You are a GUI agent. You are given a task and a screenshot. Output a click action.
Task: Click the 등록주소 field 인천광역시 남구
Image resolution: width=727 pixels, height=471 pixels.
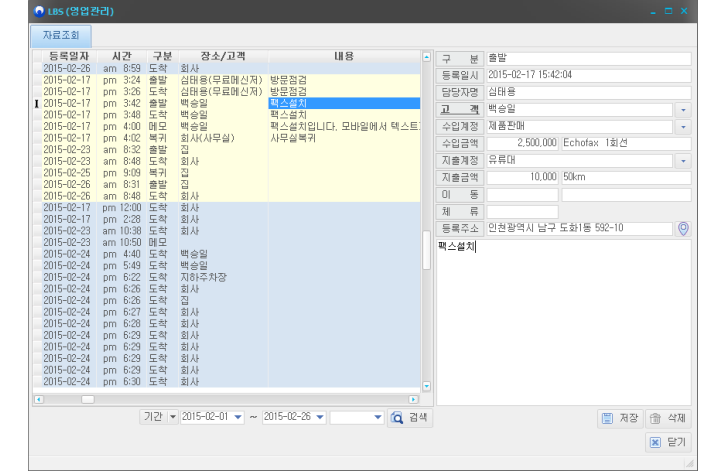[x=580, y=229]
